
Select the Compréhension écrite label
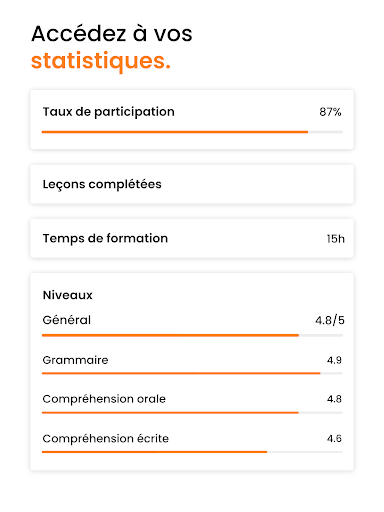[106, 438]
